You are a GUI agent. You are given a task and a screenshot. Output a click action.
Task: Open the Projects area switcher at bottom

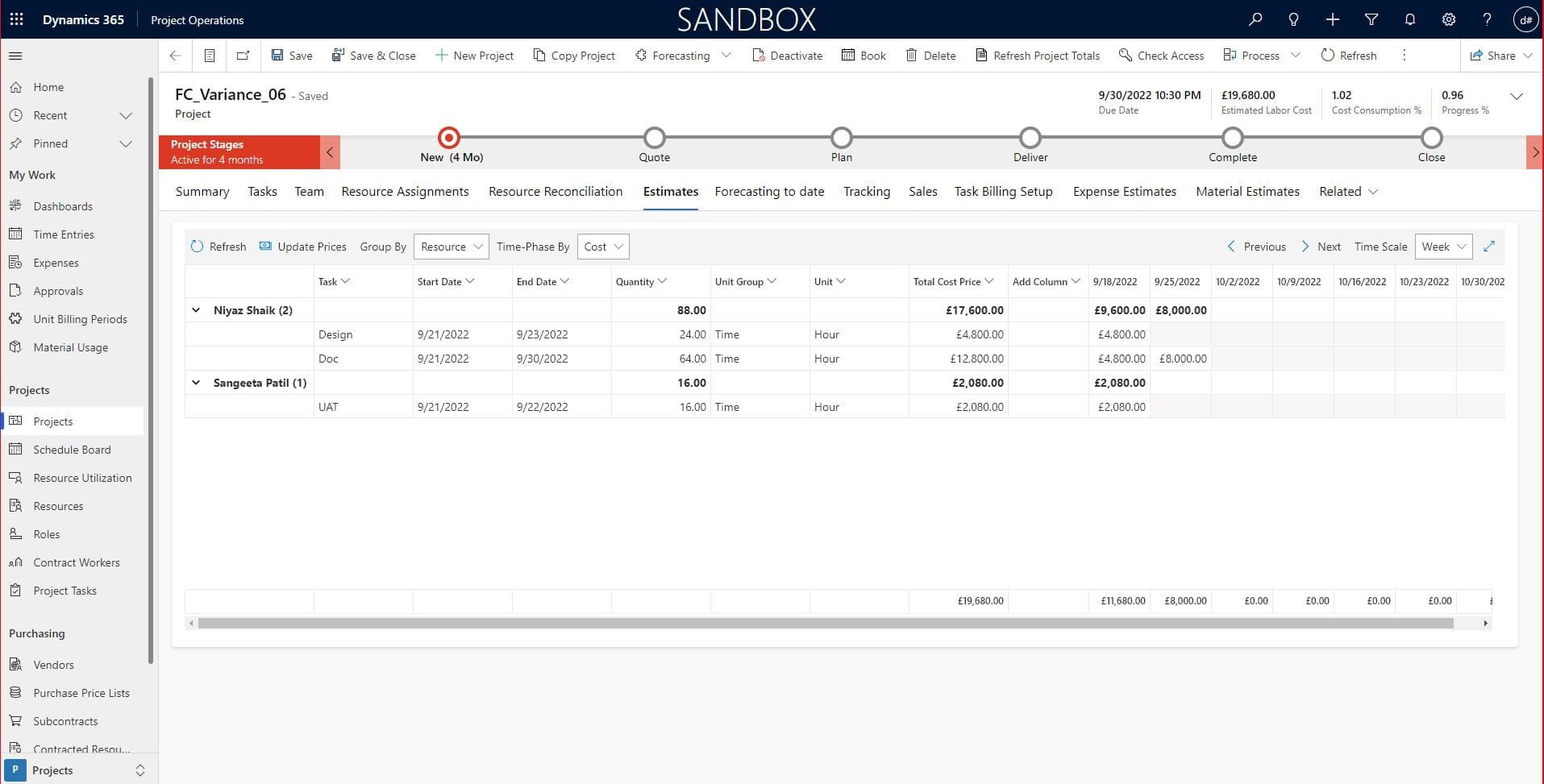point(78,770)
